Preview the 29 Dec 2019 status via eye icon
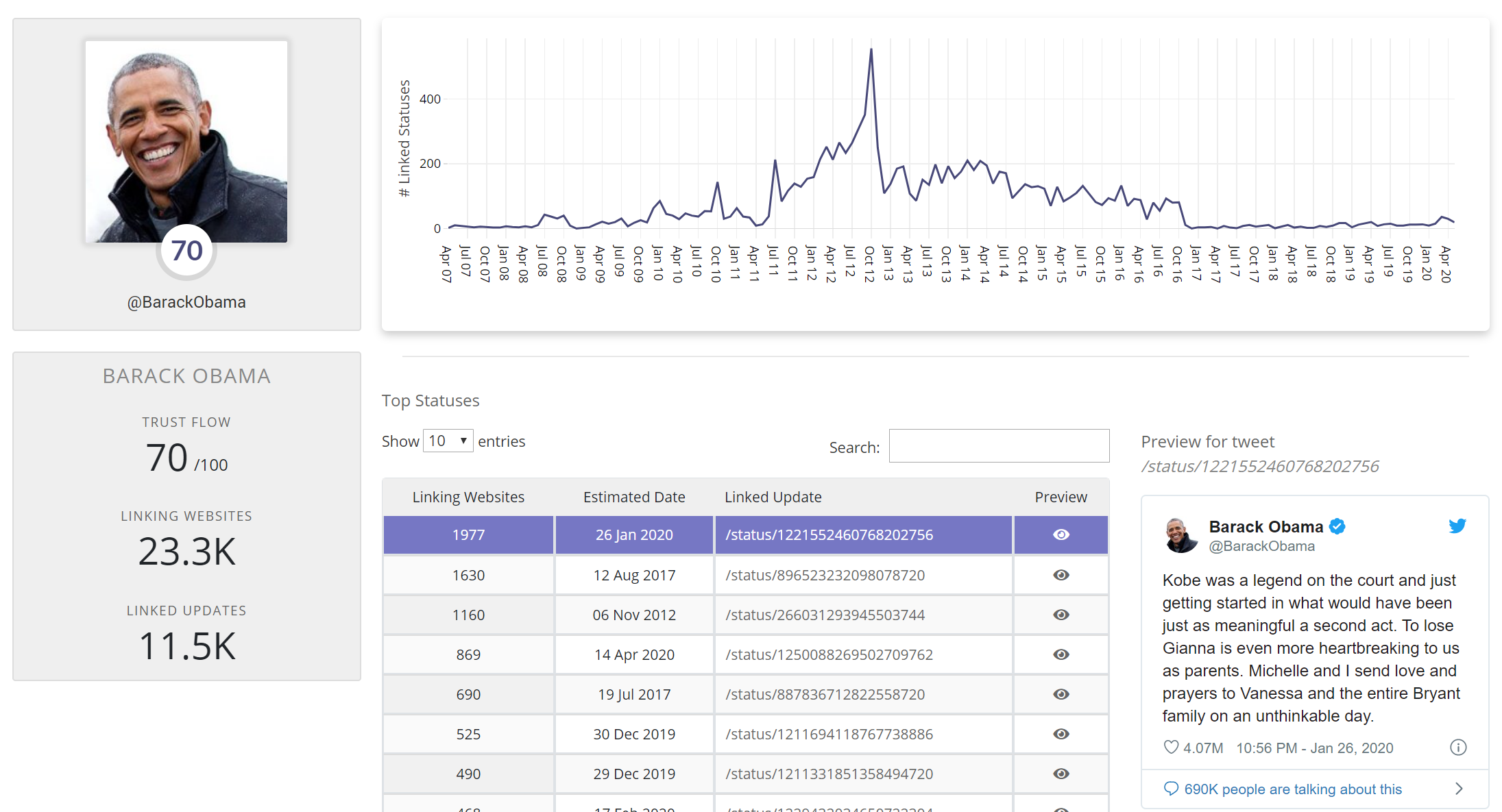1502x812 pixels. (1061, 774)
